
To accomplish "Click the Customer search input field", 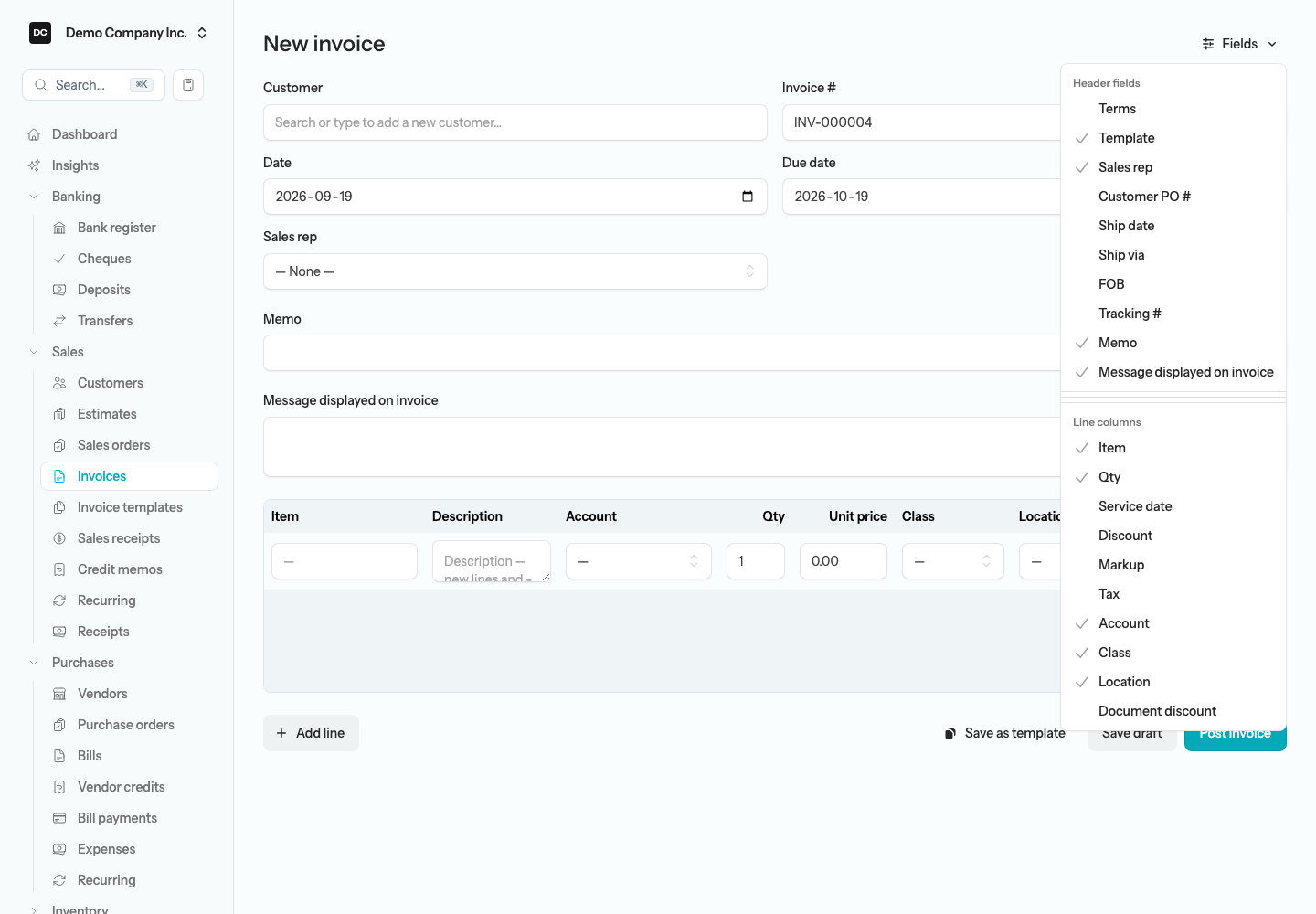I will [x=515, y=122].
